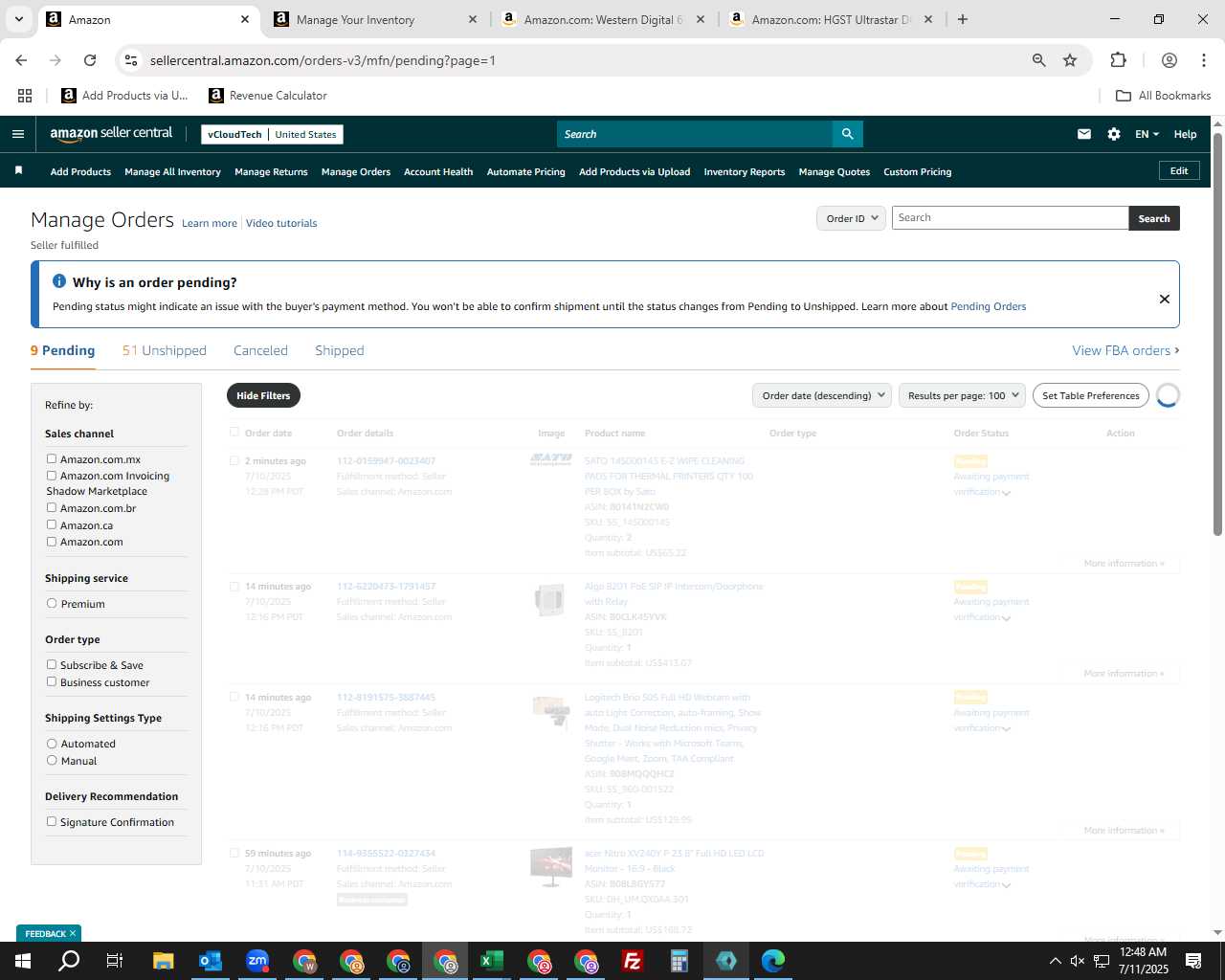Click the zoom magnifier icon in address bar
1225x980 pixels.
pos(1039,60)
